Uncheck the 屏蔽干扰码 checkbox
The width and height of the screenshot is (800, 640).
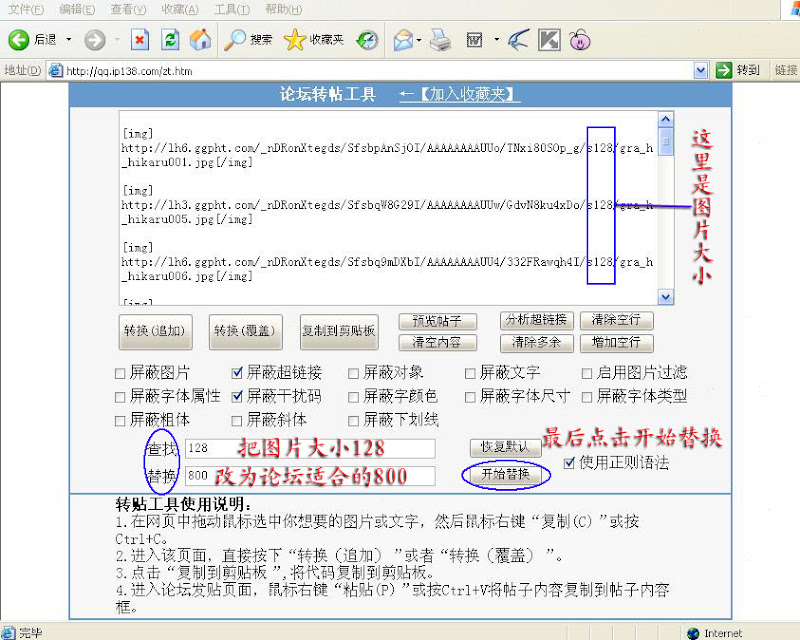[x=237, y=397]
